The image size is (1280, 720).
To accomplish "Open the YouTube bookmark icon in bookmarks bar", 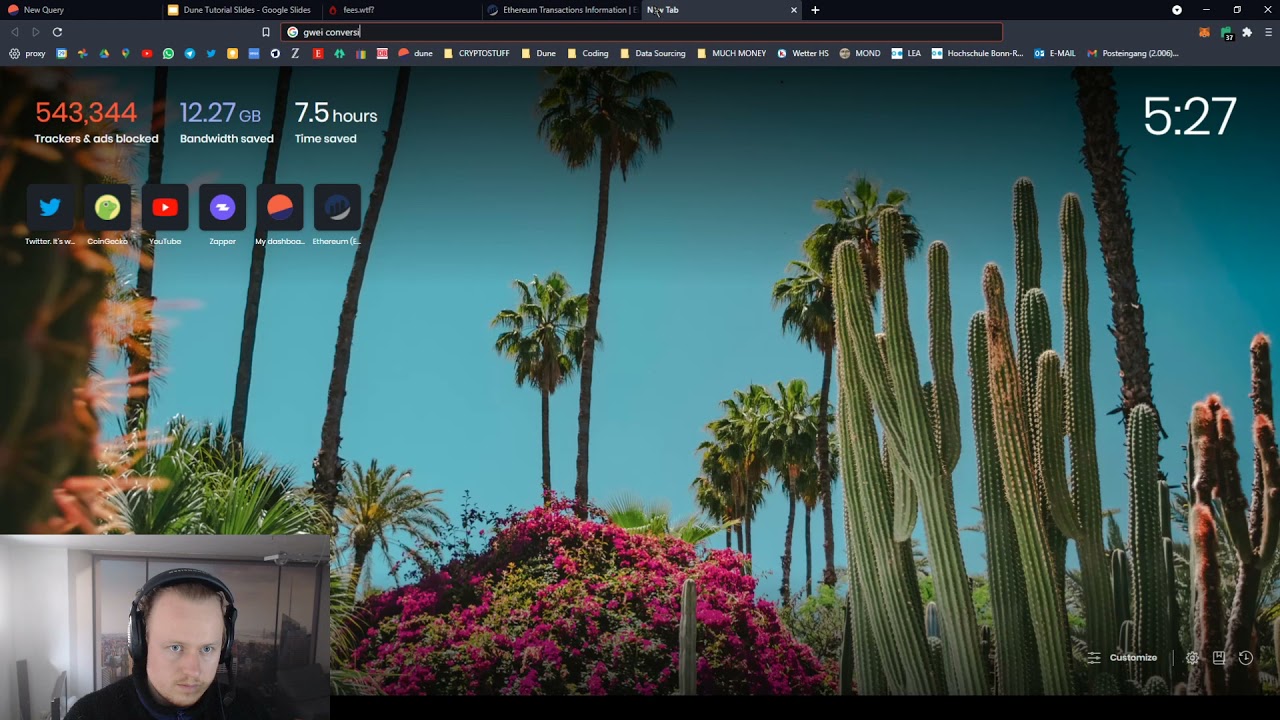I will tap(147, 53).
